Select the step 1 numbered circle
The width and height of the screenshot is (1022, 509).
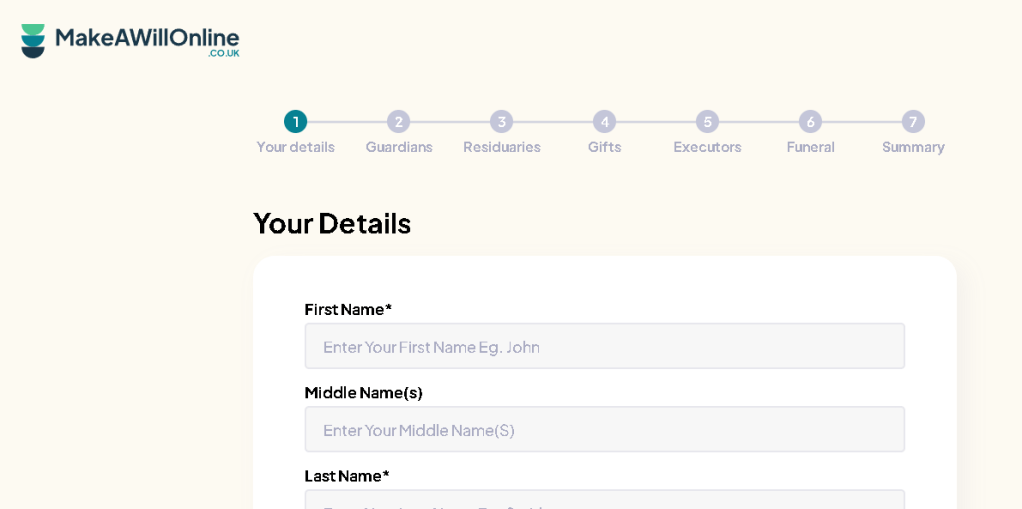[295, 122]
